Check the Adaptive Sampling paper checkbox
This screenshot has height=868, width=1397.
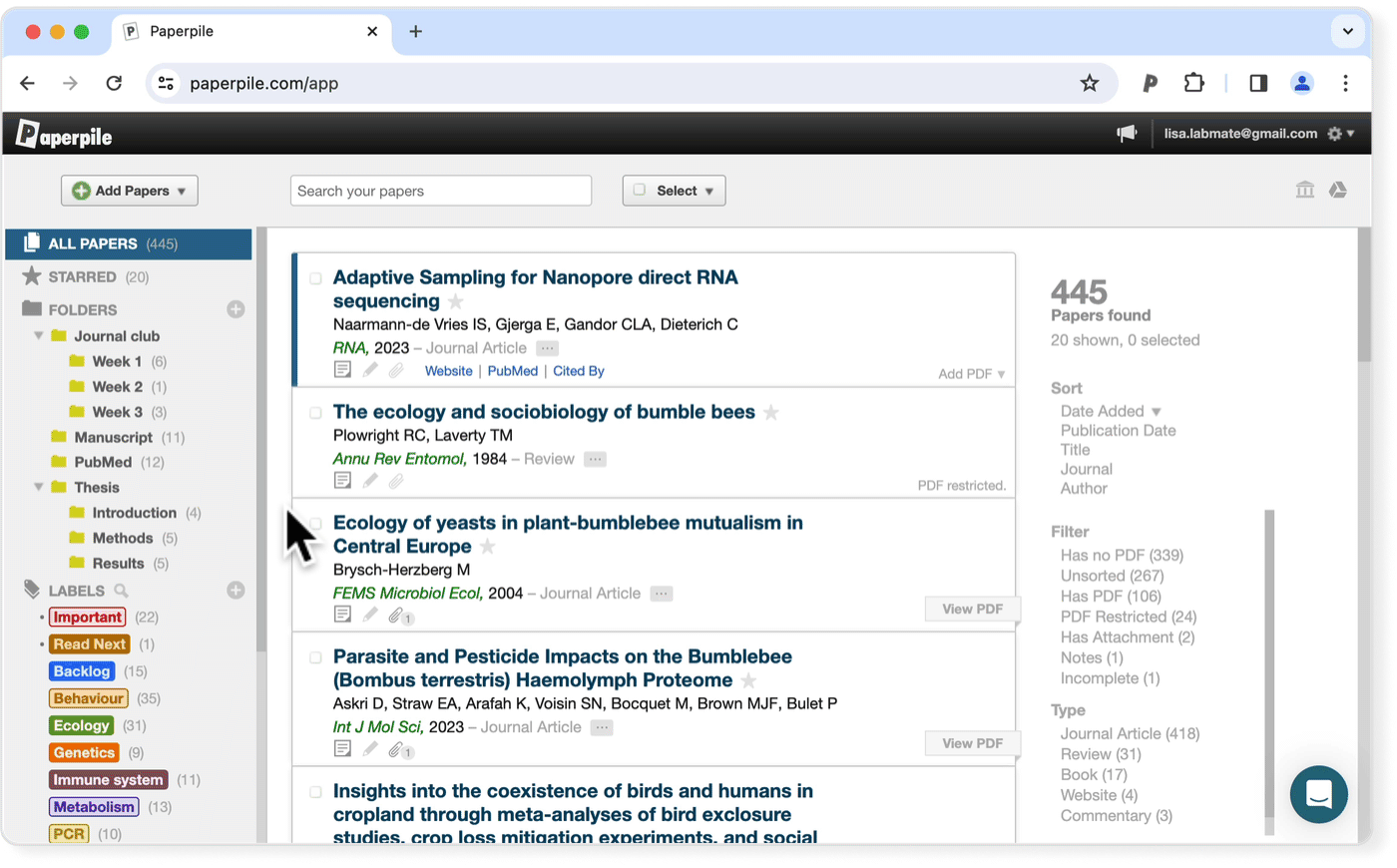pos(315,278)
